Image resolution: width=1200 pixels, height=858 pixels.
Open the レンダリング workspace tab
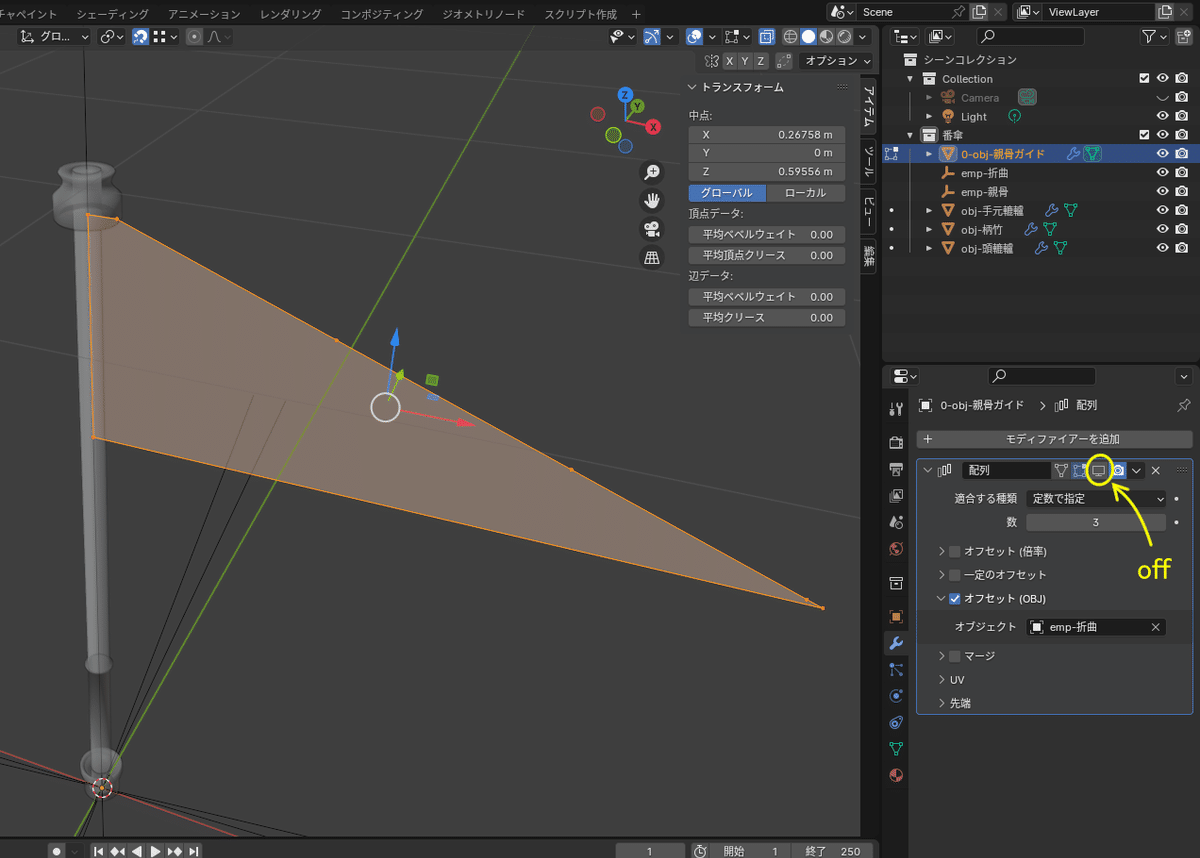coord(290,14)
